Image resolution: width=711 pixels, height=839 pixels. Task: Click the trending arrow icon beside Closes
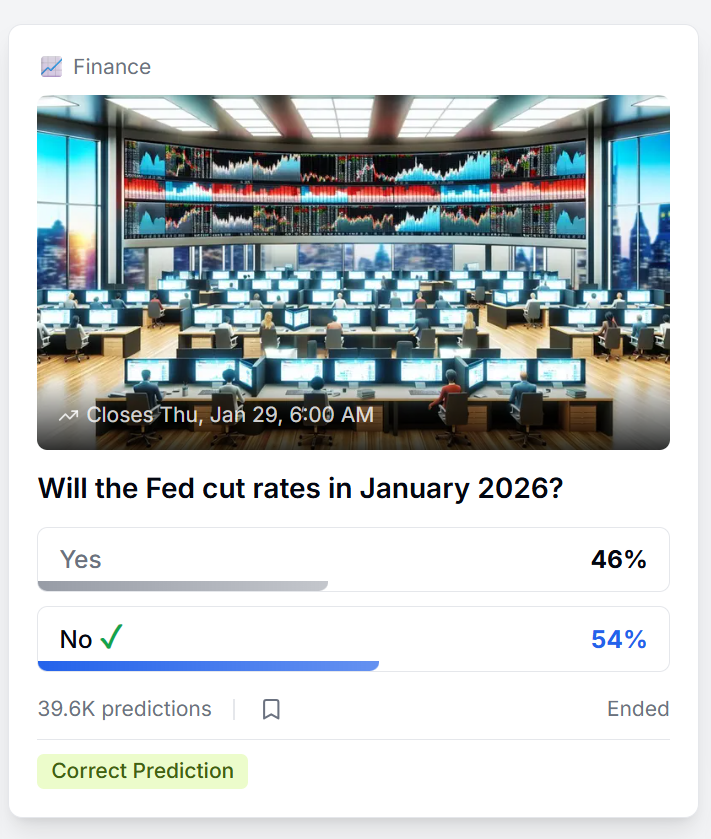(x=68, y=415)
